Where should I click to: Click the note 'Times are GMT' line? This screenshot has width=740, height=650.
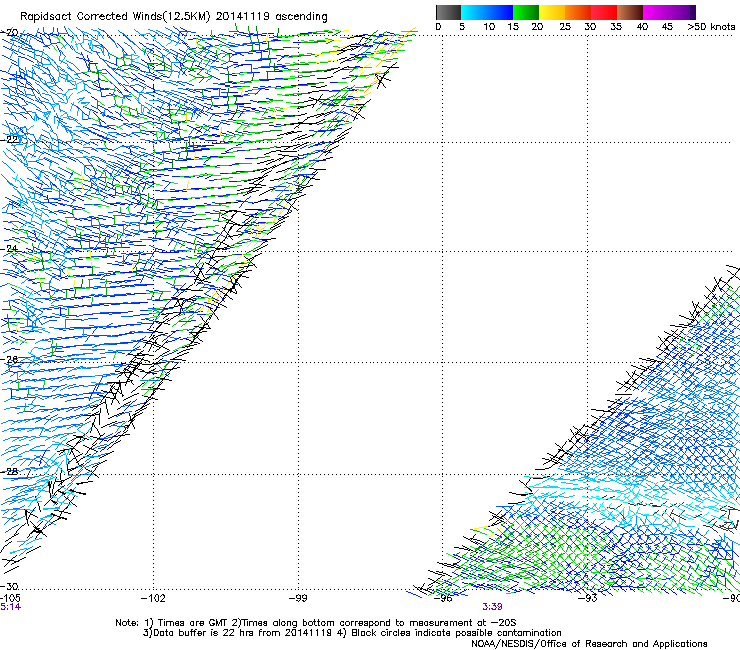(316, 623)
